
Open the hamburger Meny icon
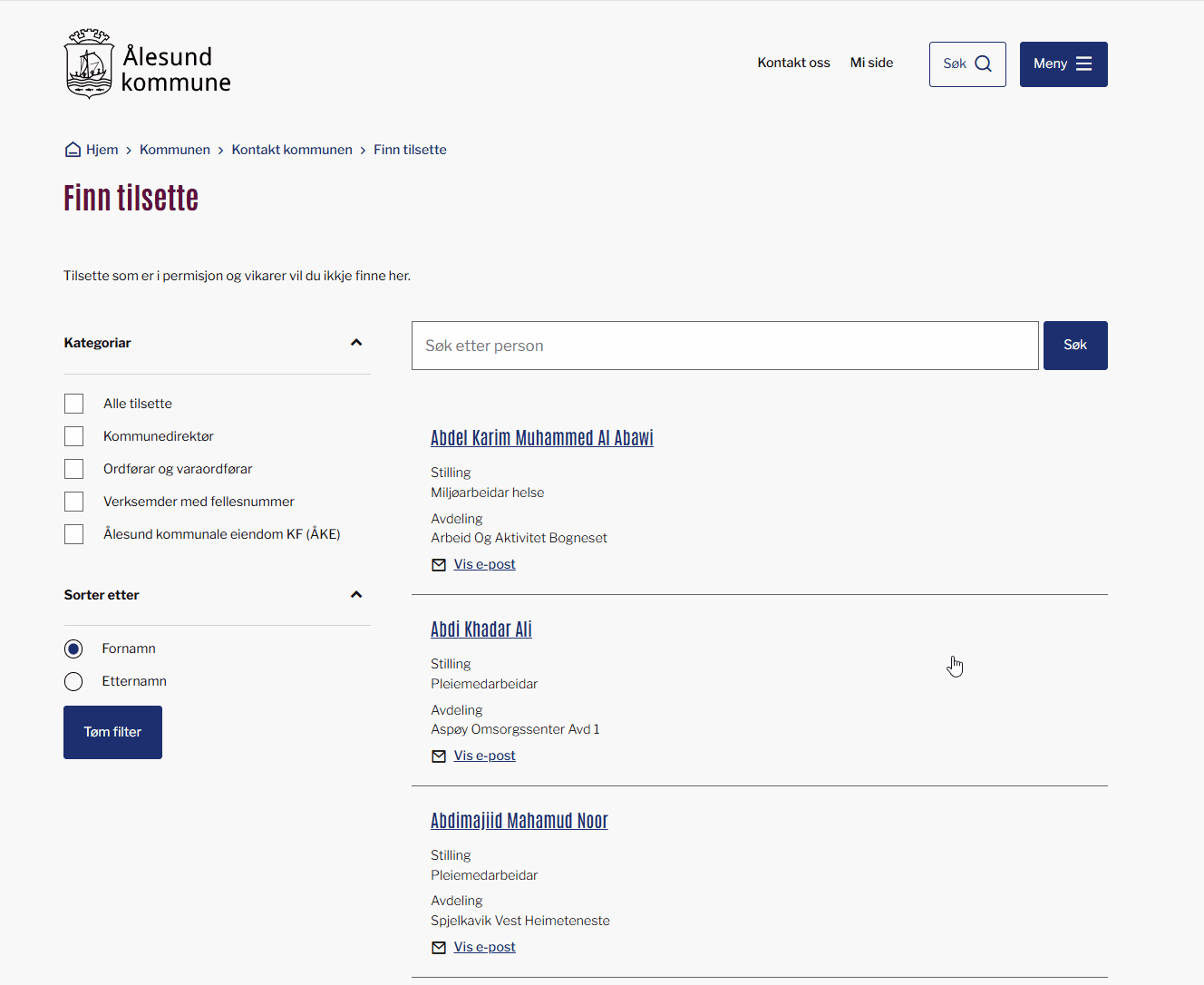tap(1083, 63)
